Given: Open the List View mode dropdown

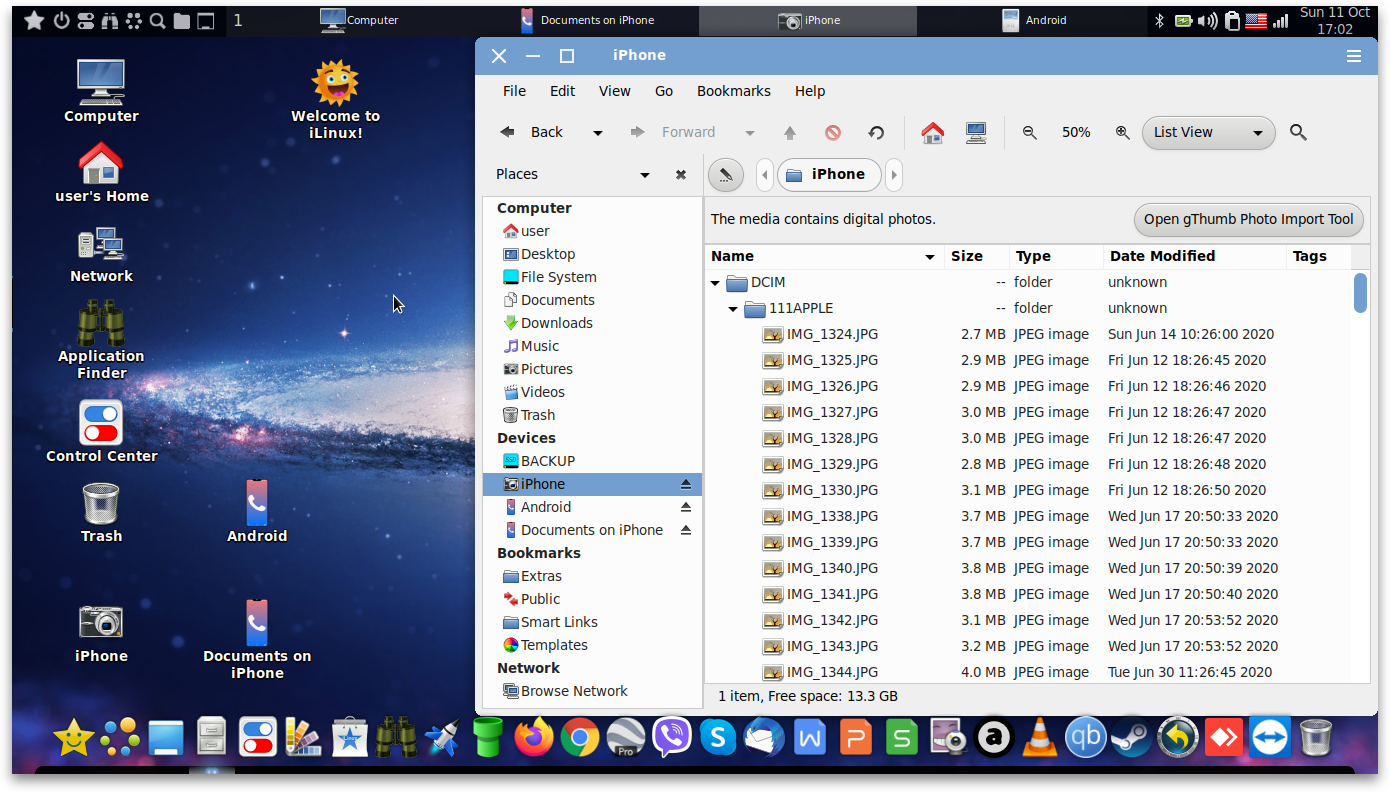Looking at the screenshot, I should [1208, 133].
